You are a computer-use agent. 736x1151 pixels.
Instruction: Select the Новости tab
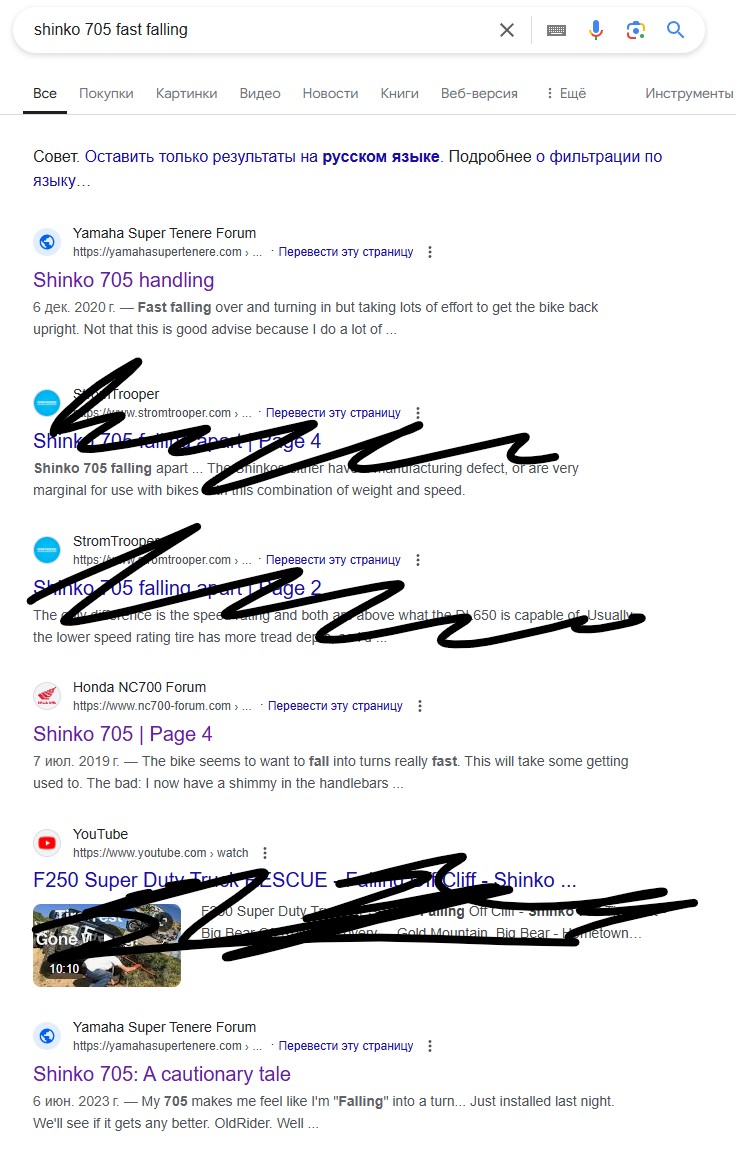pos(330,93)
